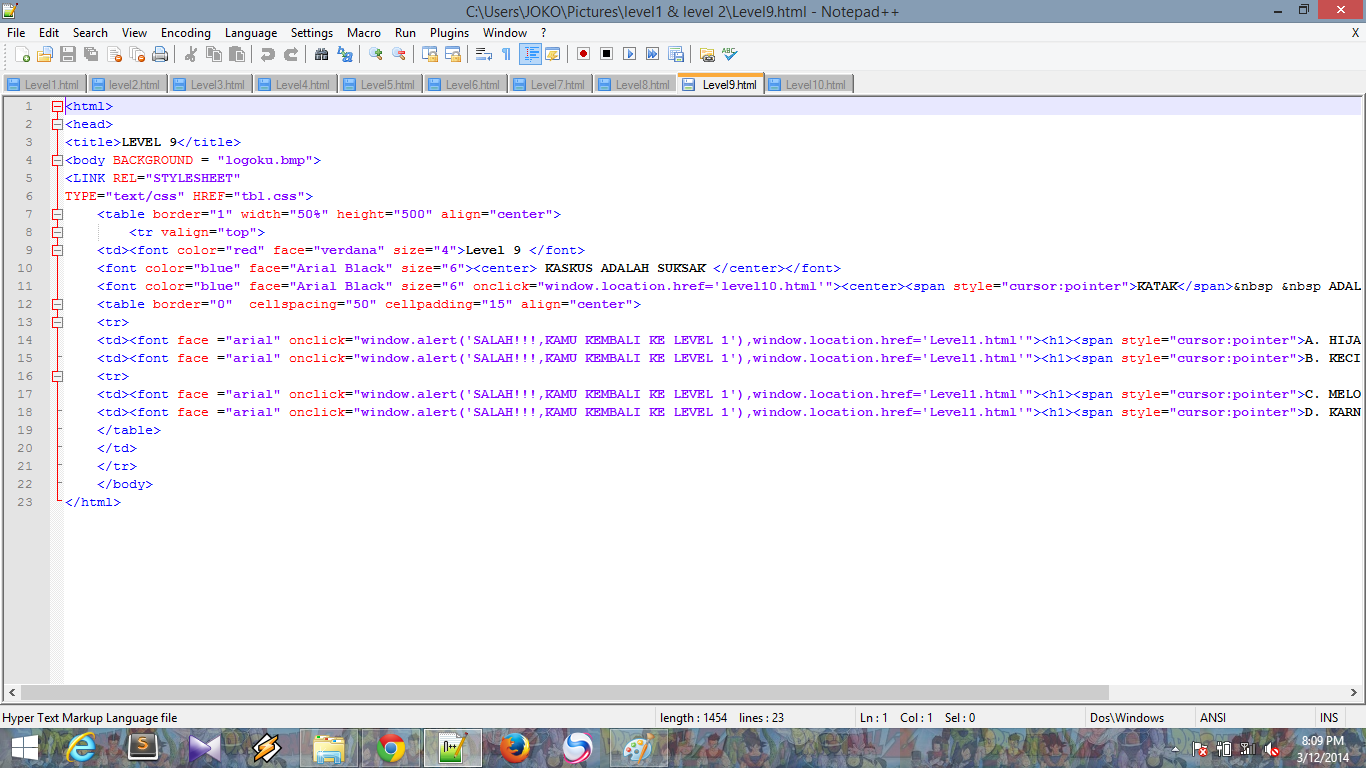Click line number 23 in the margin
Screen dimensions: 1366x768
26,502
